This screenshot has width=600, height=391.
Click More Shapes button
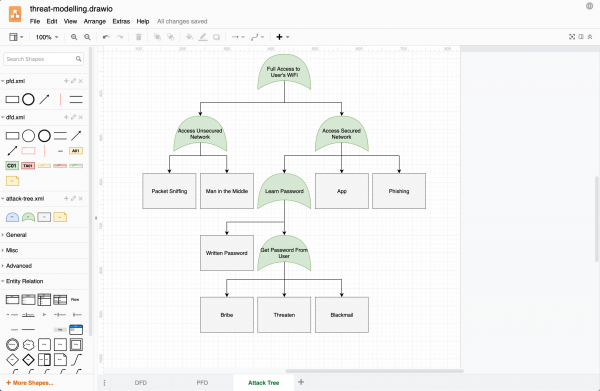(x=29, y=383)
